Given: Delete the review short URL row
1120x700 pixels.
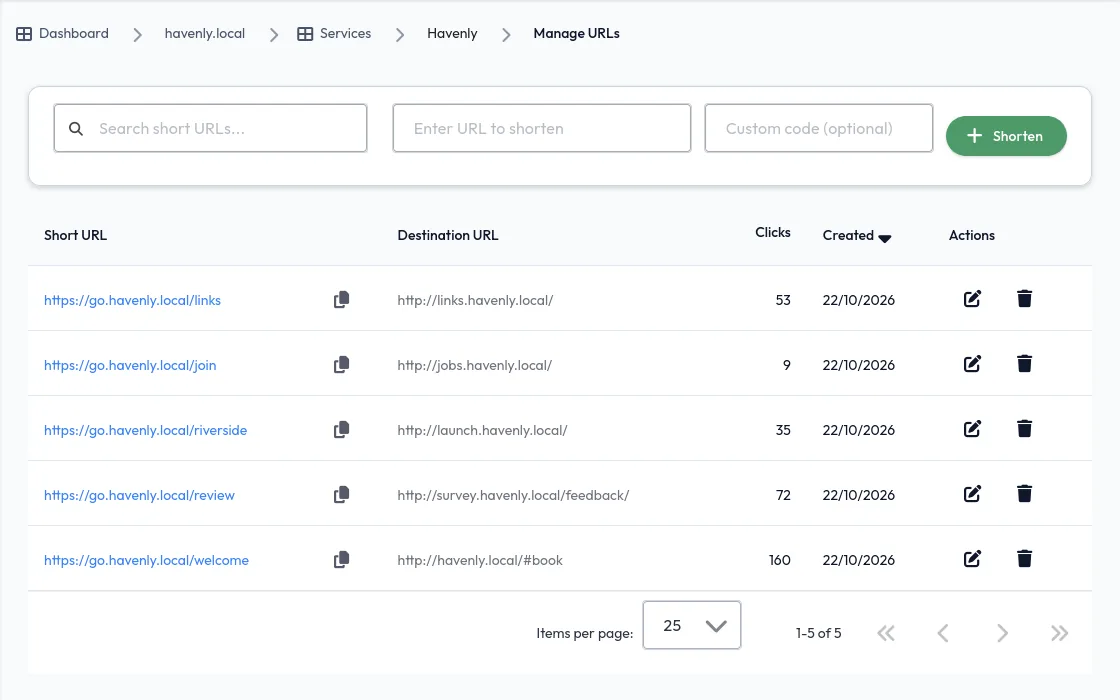Looking at the screenshot, I should tap(1024, 494).
